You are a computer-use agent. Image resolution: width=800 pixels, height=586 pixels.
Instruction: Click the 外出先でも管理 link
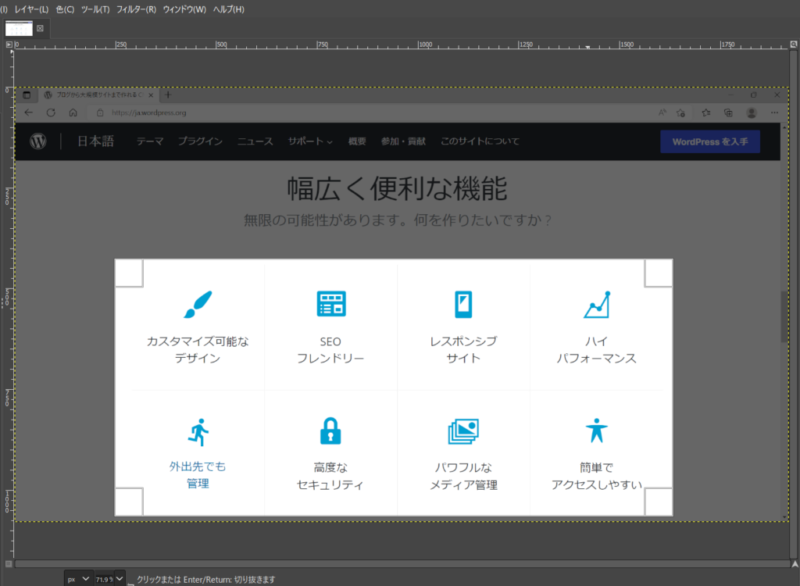pyautogui.click(x=197, y=474)
